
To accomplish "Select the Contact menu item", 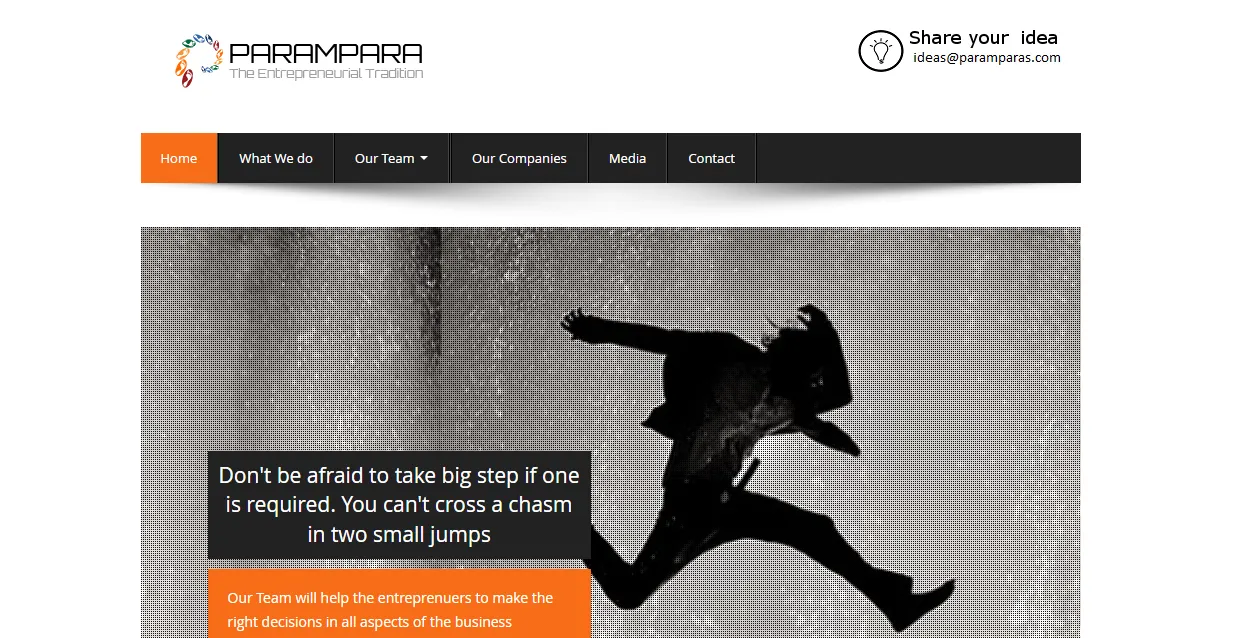I will pyautogui.click(x=711, y=158).
